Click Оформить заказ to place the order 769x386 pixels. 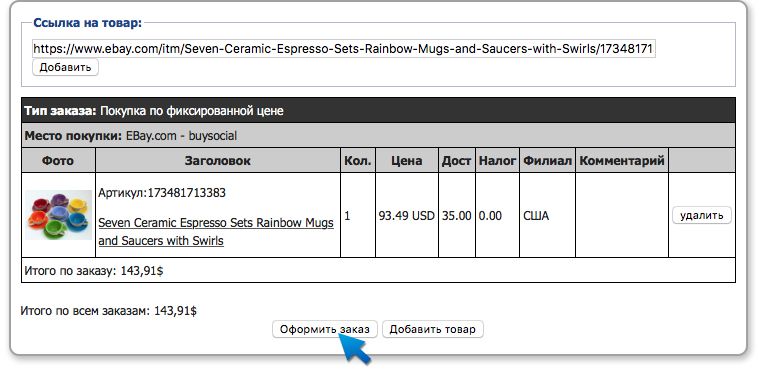click(x=325, y=329)
